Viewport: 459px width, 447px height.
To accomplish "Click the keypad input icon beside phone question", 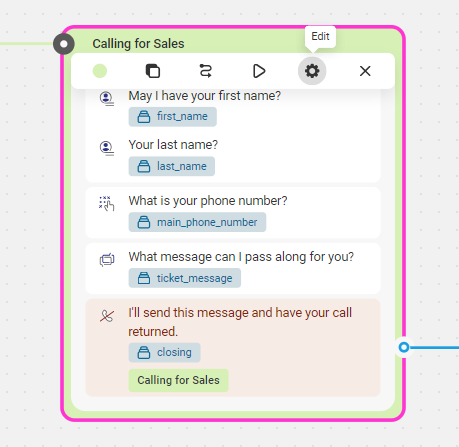I will 107,203.
